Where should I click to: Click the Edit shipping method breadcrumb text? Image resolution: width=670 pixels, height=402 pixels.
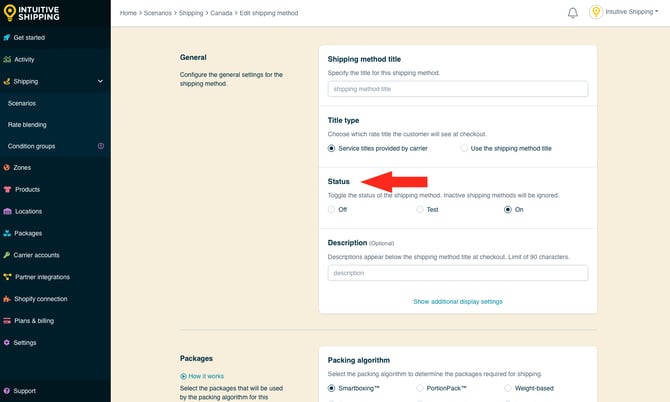(x=269, y=13)
